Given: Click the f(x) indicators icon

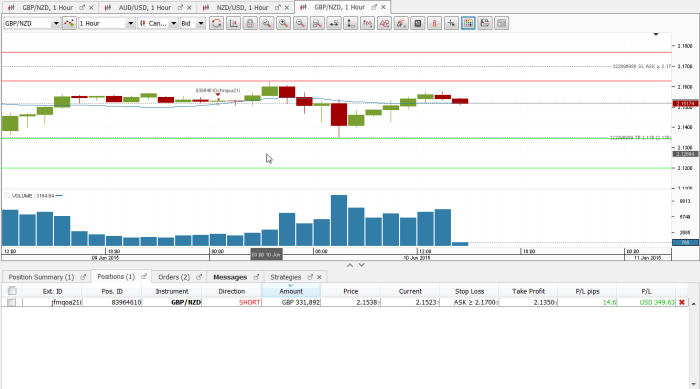Looking at the screenshot, I should [x=367, y=23].
